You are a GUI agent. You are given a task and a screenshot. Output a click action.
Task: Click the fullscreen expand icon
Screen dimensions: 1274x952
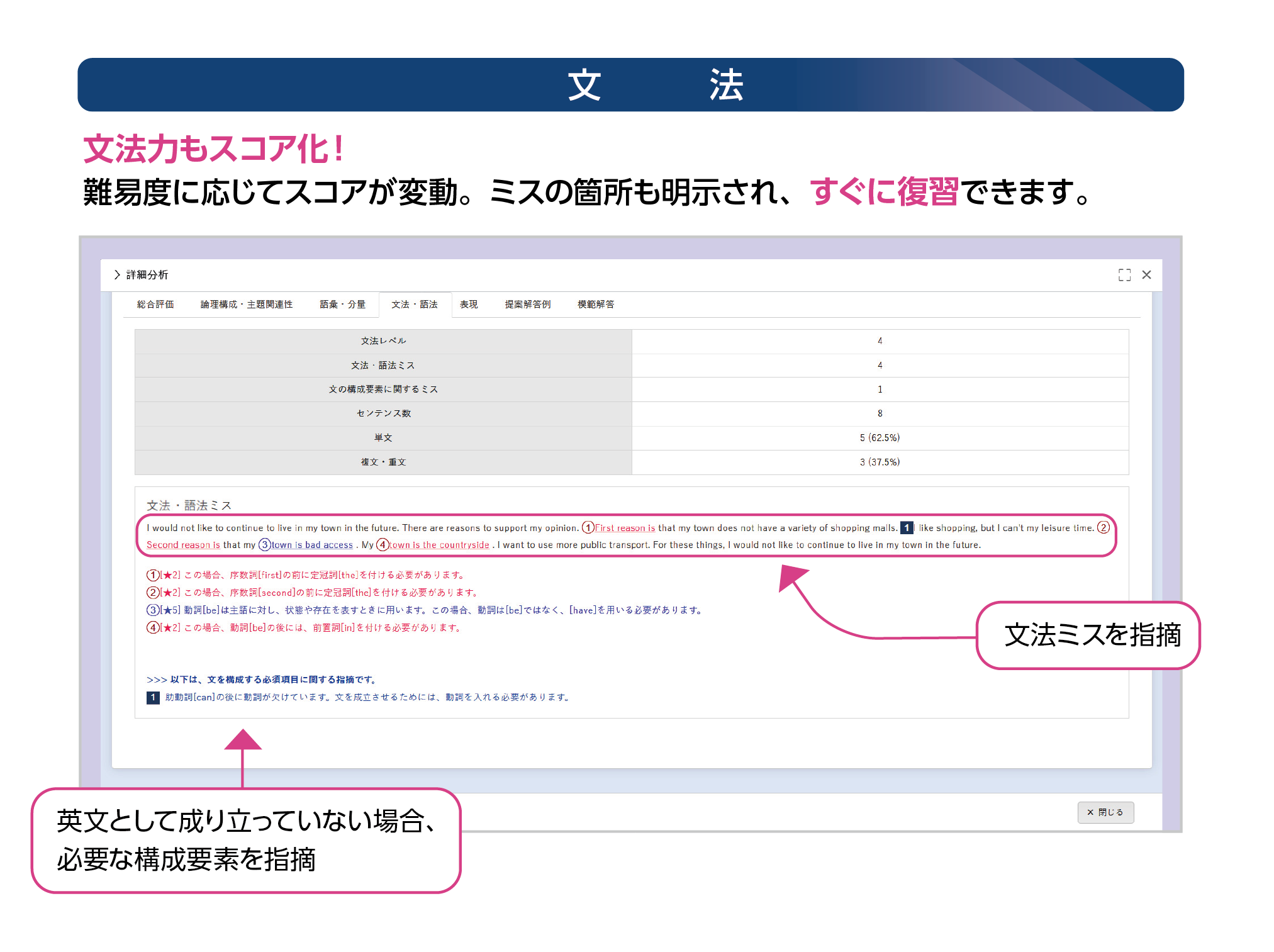pyautogui.click(x=1124, y=275)
